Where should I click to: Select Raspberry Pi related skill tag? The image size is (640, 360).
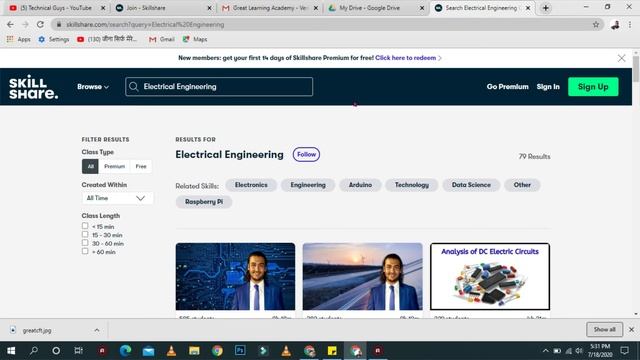[x=204, y=202]
